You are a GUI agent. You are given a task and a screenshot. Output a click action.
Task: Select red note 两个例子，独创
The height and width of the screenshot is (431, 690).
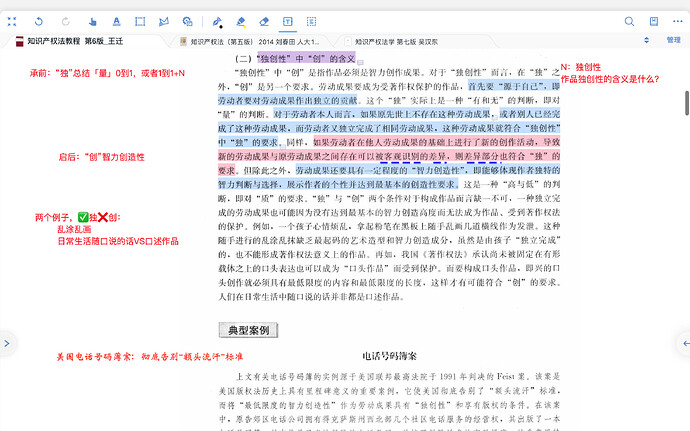point(77,217)
